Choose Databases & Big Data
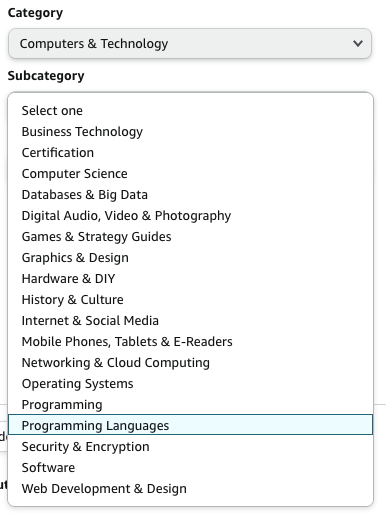 [x=190, y=195]
